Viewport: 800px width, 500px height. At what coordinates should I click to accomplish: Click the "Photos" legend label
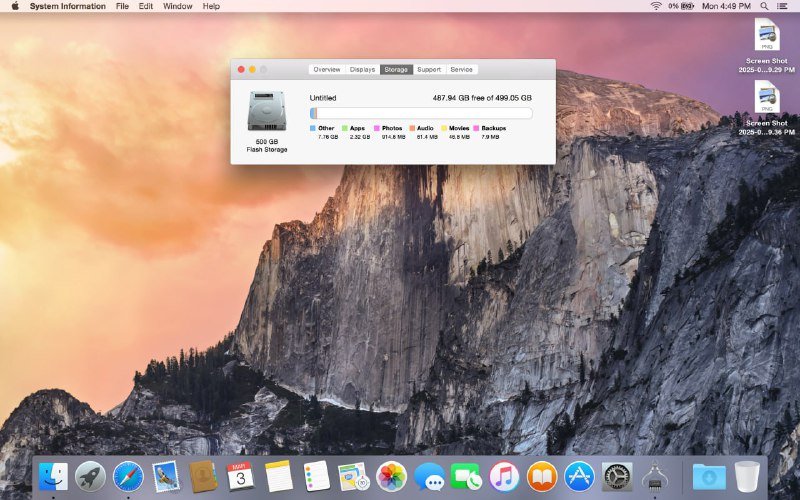click(392, 129)
